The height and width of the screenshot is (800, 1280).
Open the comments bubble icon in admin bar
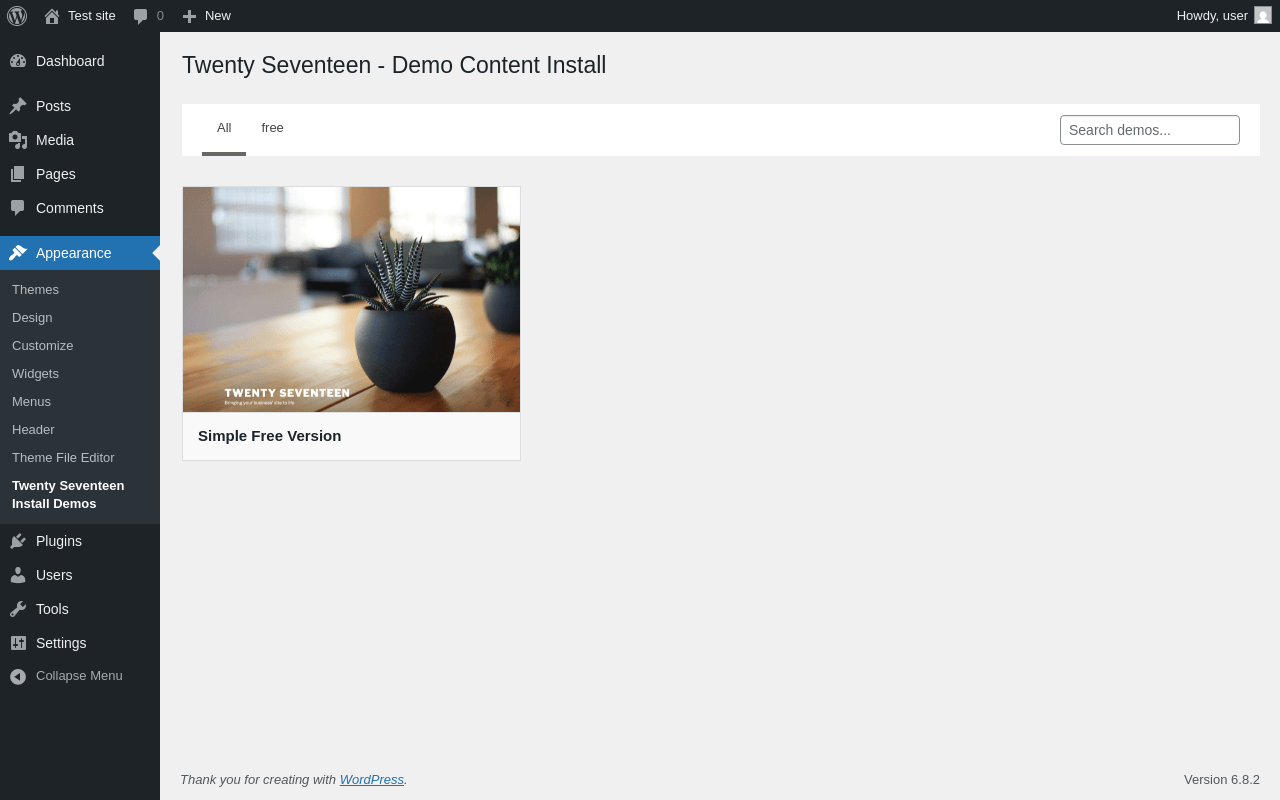(x=141, y=16)
